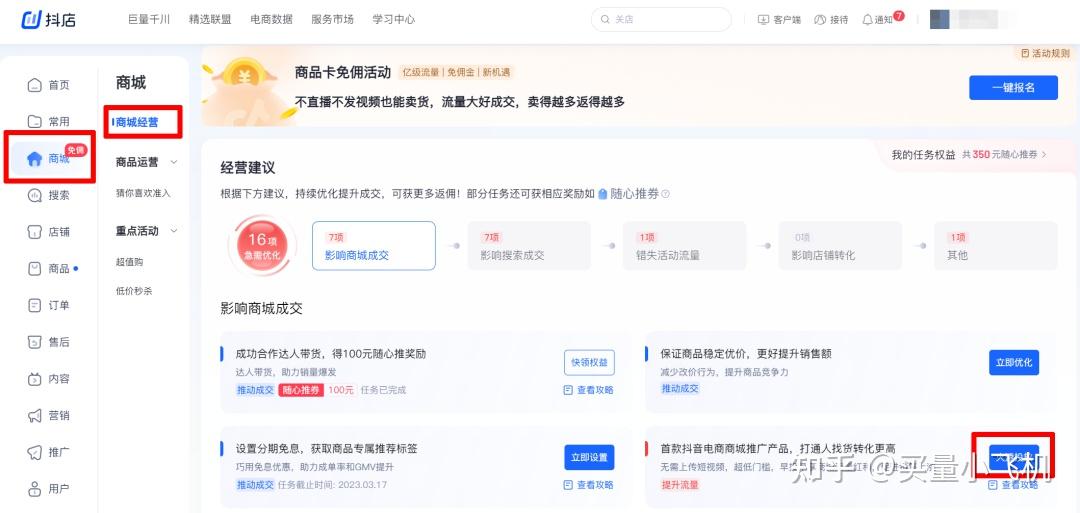Open 低价秒杀 submenu item
The image size is (1080, 513).
coord(134,291)
